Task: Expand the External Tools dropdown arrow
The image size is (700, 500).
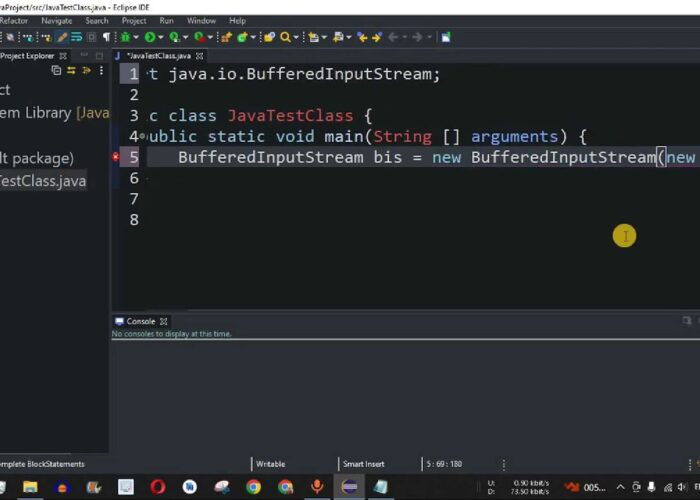Action: [x=210, y=38]
